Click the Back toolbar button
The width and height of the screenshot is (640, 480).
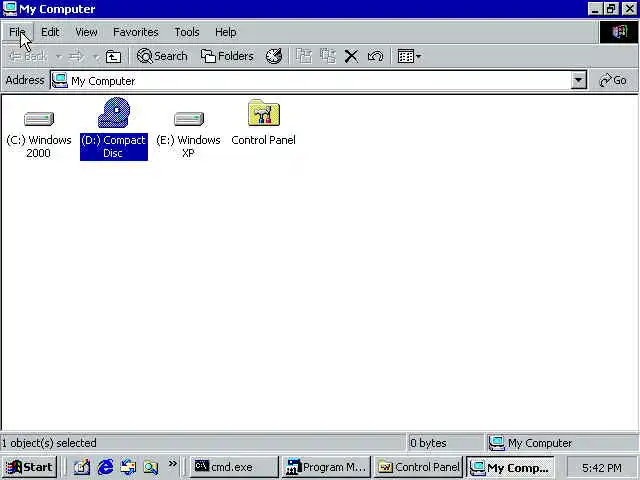(29, 56)
